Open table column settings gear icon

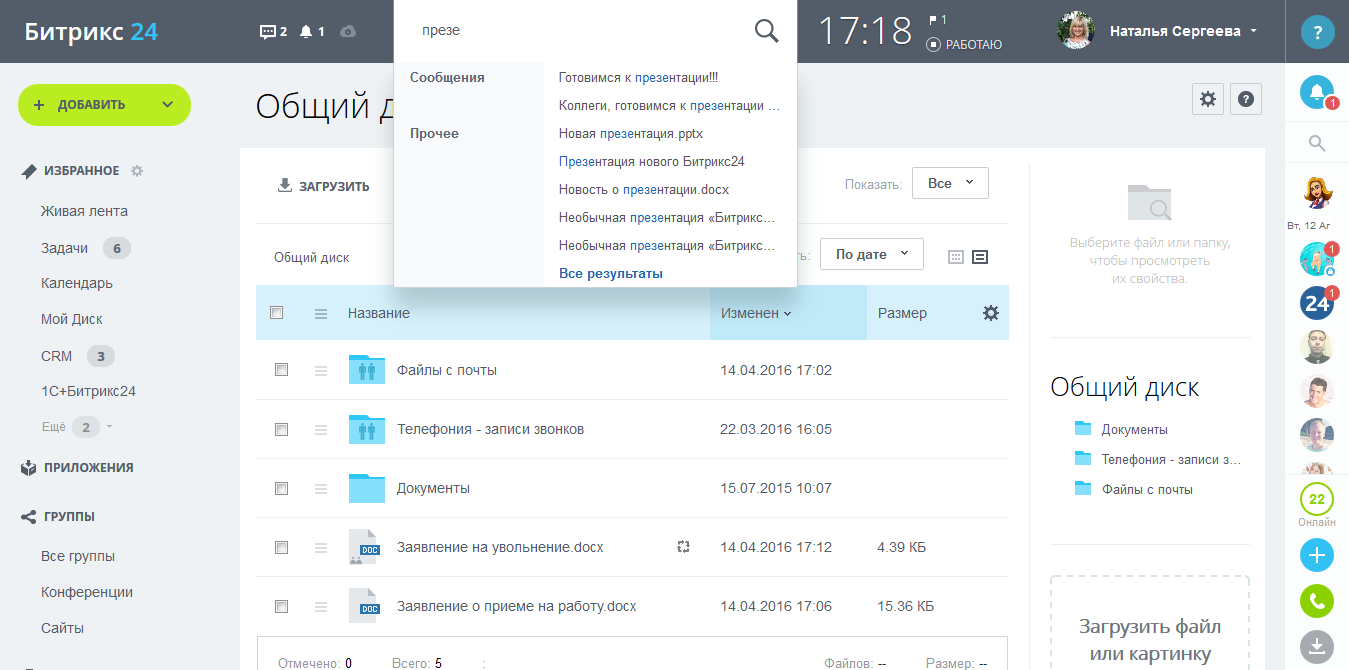point(990,313)
